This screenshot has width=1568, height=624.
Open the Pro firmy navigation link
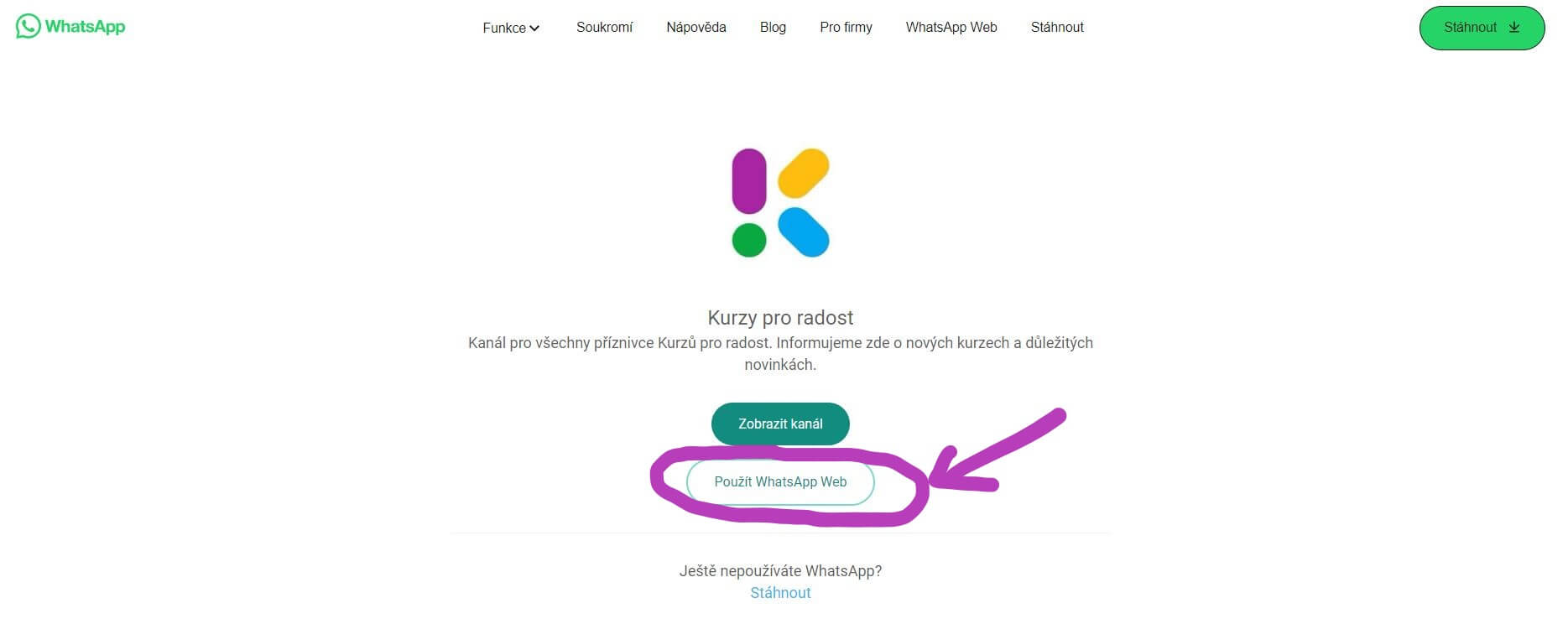pyautogui.click(x=846, y=27)
